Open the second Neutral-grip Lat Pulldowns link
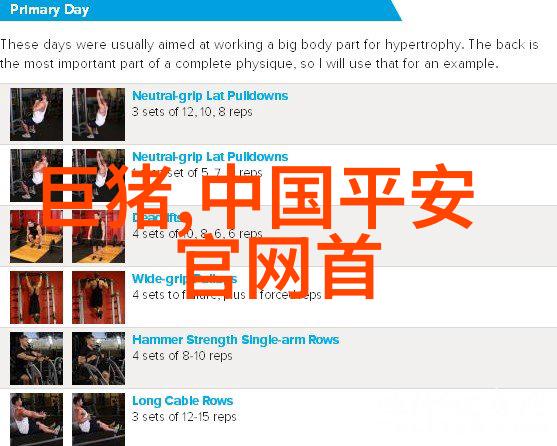This screenshot has height=446, width=557. tap(210, 157)
